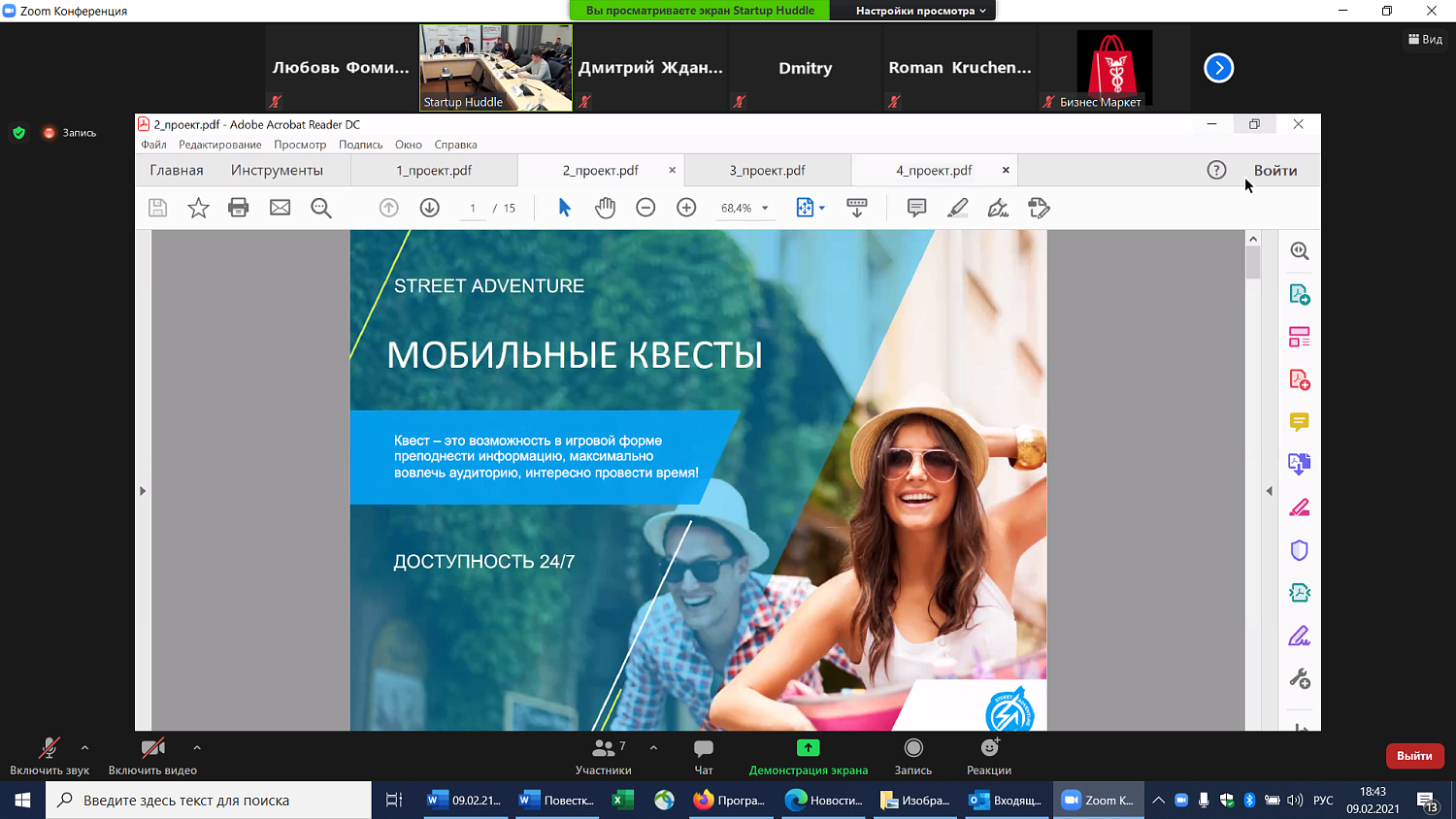The height and width of the screenshot is (819, 1456).
Task: Click the stamp icon at the toolbar's end
Action: 1040,208
